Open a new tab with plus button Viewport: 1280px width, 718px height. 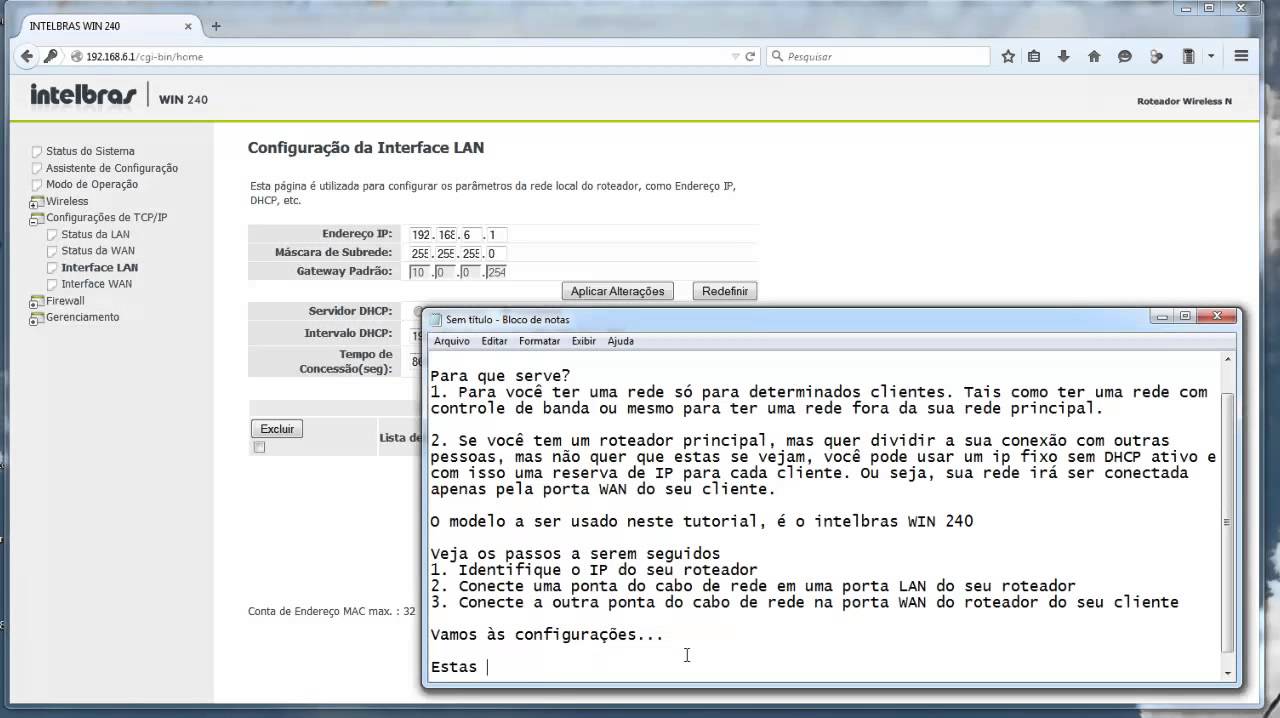pyautogui.click(x=216, y=26)
